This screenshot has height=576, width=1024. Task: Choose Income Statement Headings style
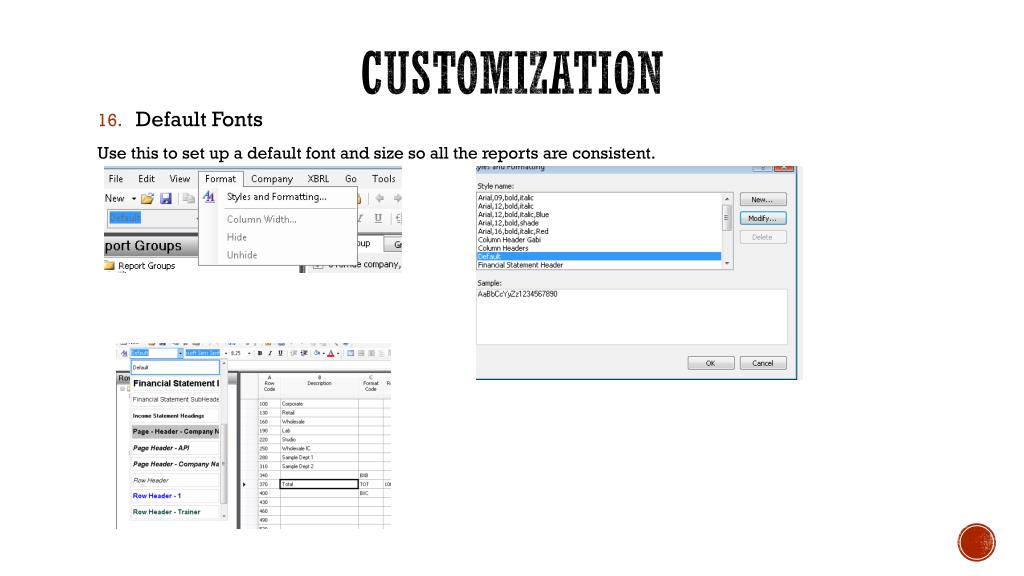(176, 415)
